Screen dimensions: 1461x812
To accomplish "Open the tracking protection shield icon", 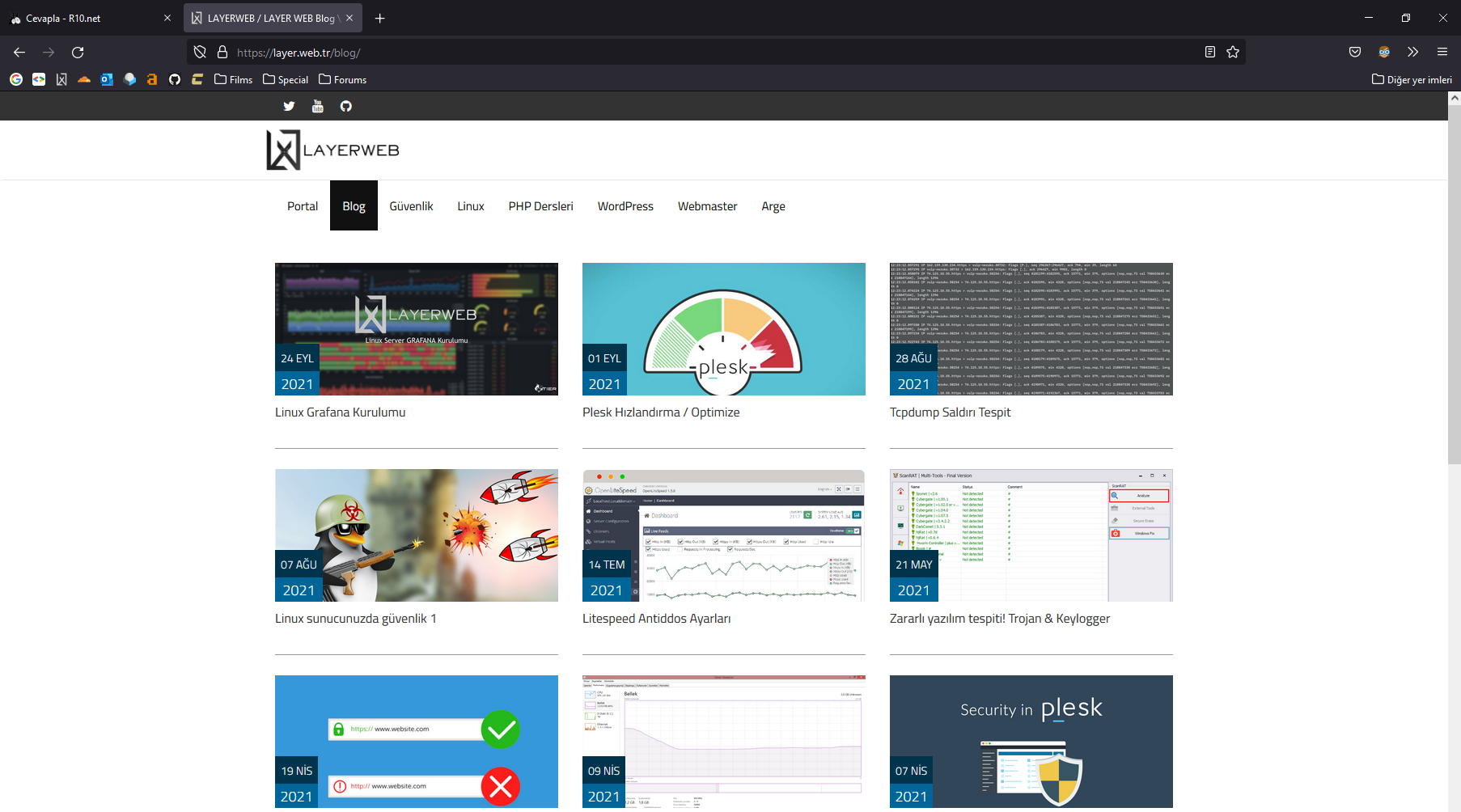I will tap(200, 53).
